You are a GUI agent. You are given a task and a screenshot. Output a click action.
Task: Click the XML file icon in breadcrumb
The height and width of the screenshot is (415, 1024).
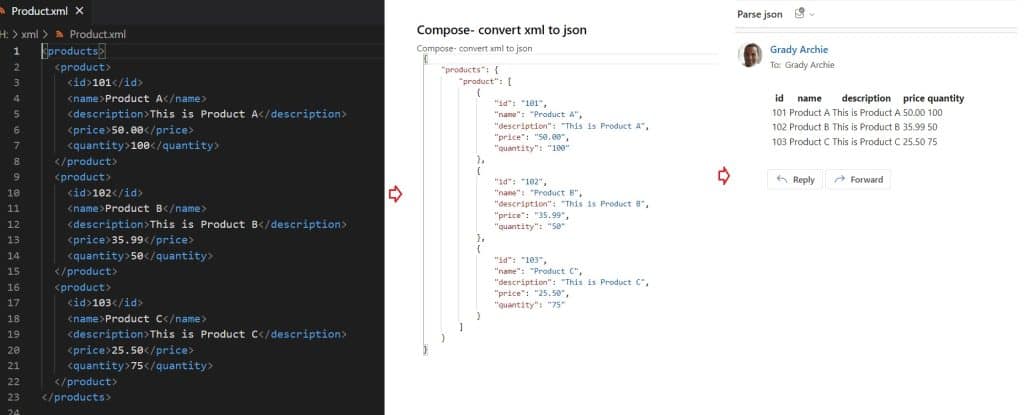(58, 34)
